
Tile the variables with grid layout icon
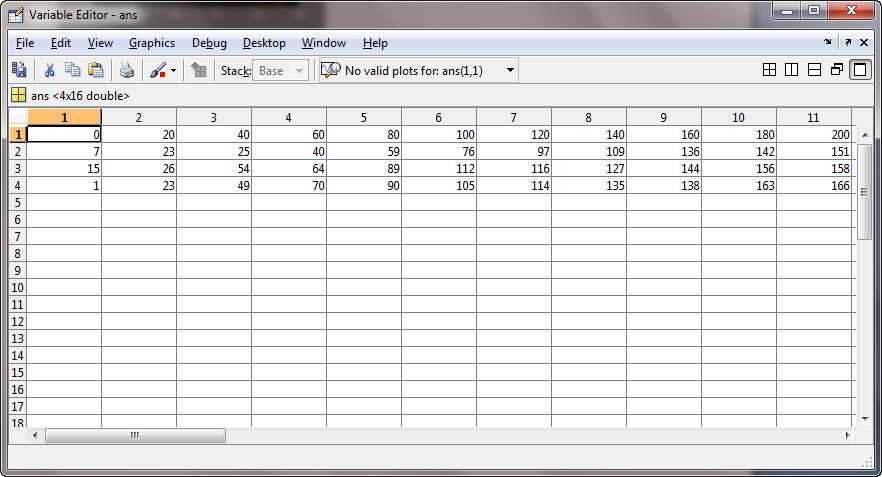click(x=769, y=70)
